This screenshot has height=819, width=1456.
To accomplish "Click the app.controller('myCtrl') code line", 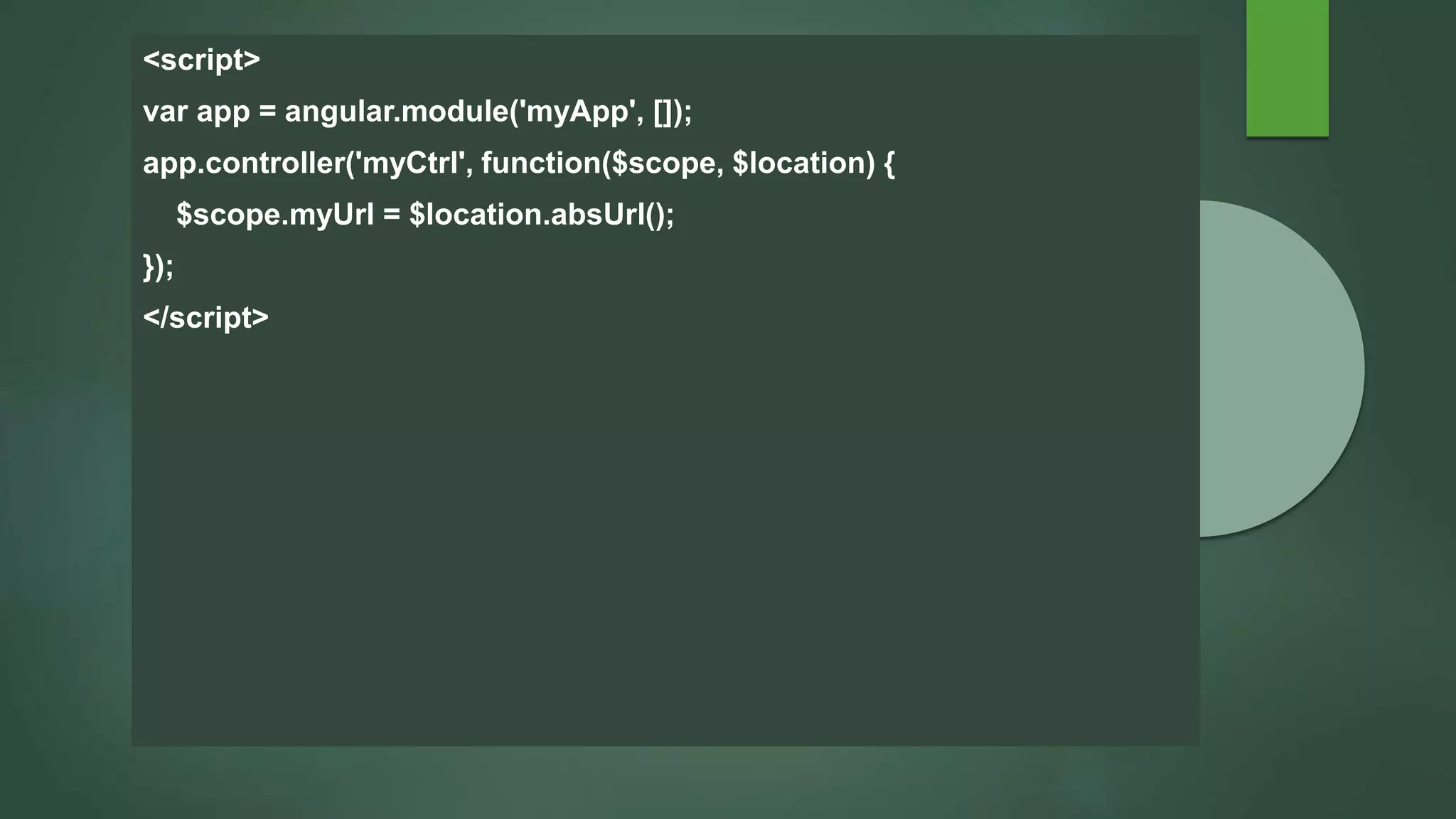I will coord(519,164).
